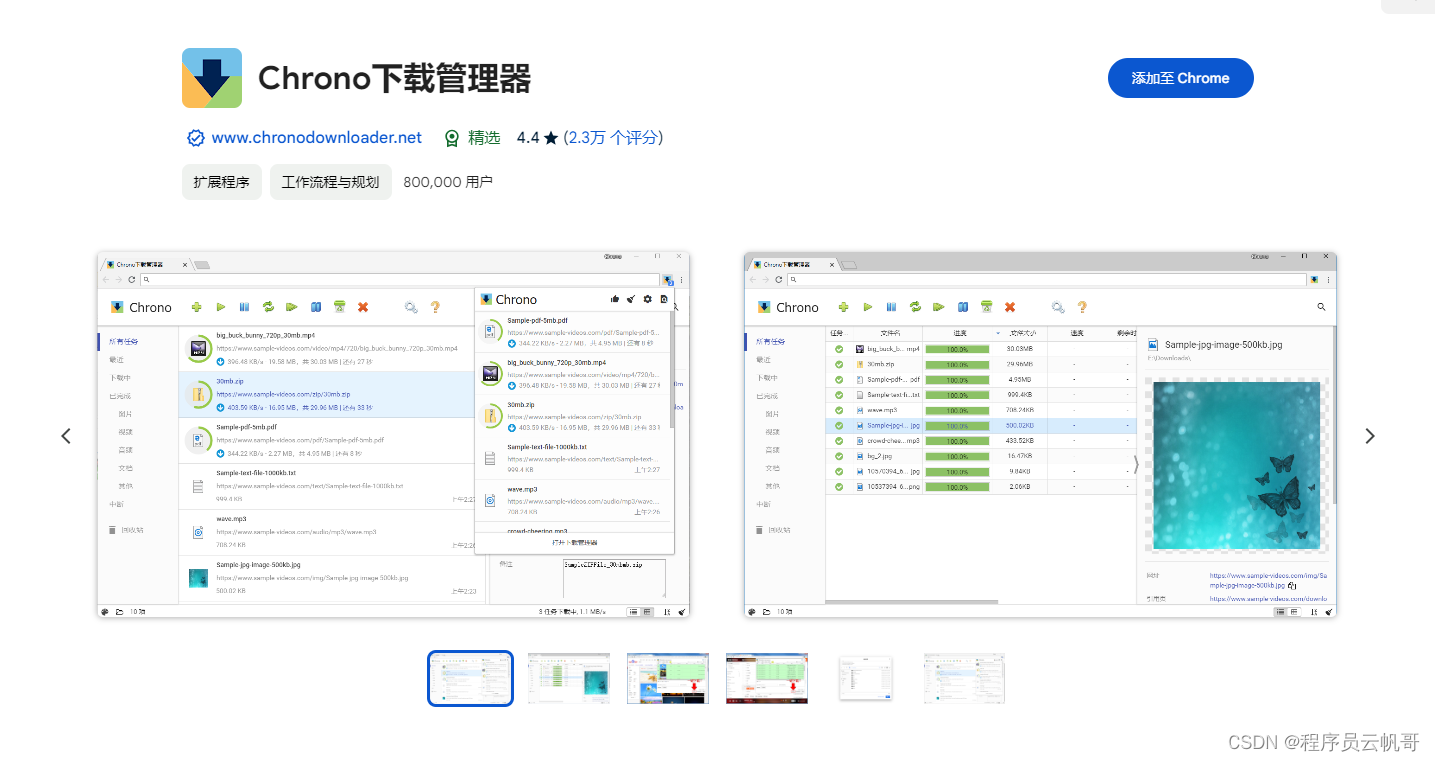Image resolution: width=1435 pixels, height=761 pixels.
Task: Click 30mb.zip progress bar in second screenshot
Action: tap(957, 364)
